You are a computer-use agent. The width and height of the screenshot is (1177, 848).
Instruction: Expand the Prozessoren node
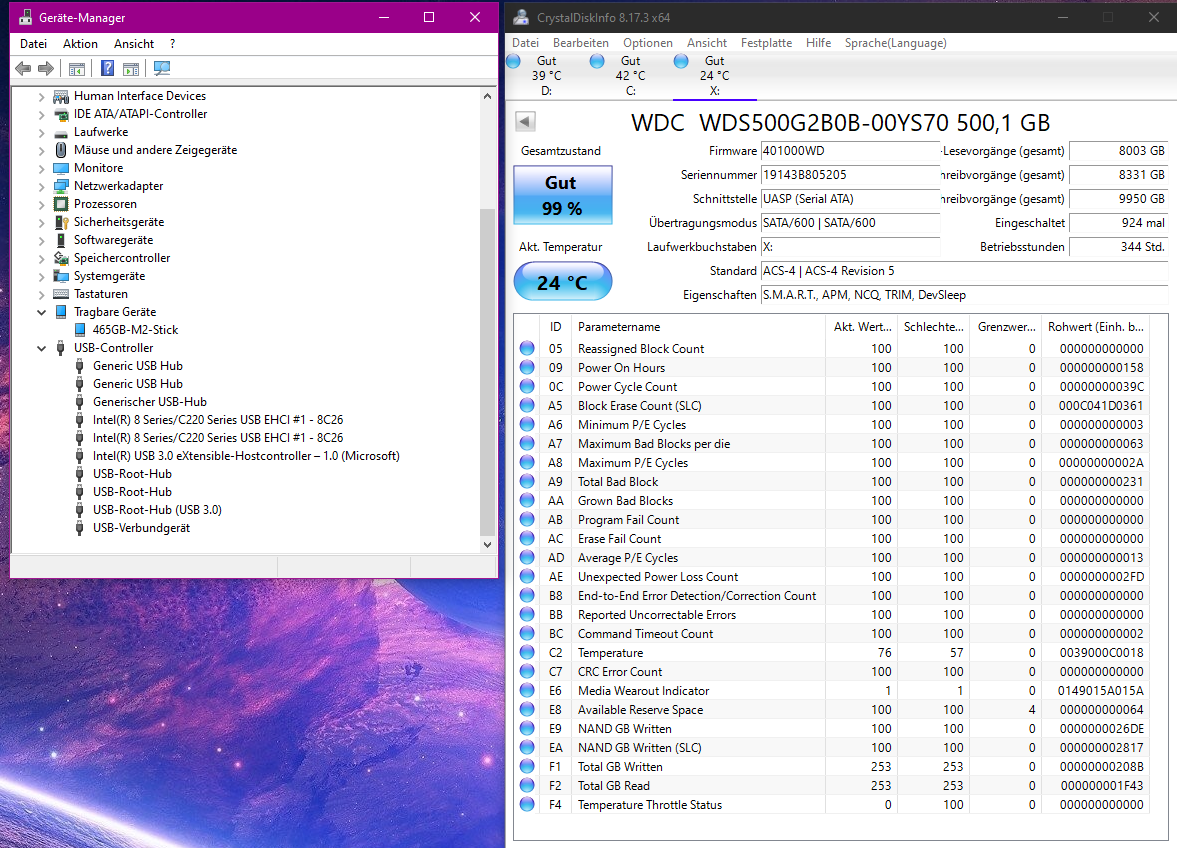click(x=41, y=204)
